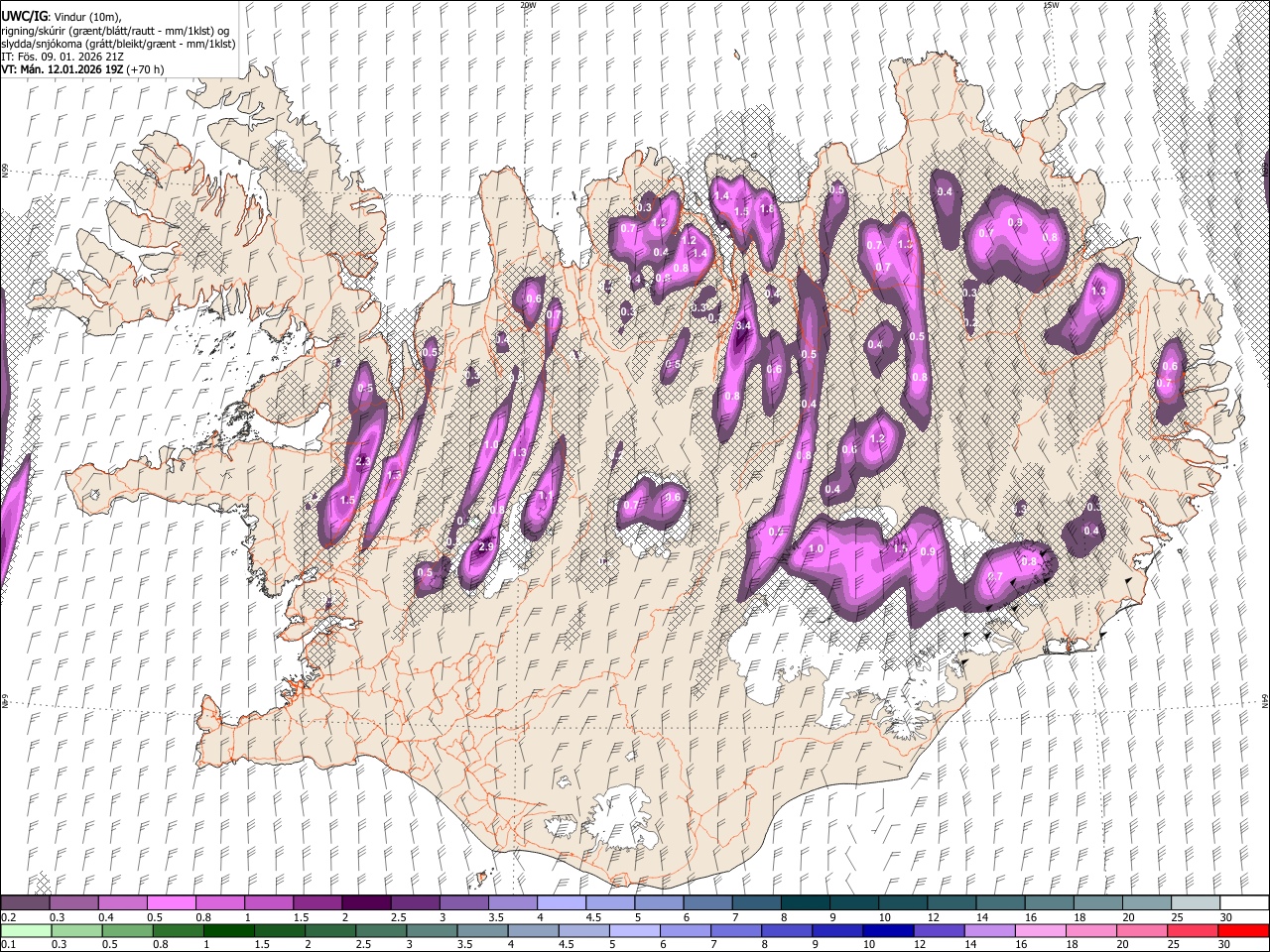The height and width of the screenshot is (952, 1270).
Task: Click the 64N latitude label on the right edge
Action: (x=1265, y=699)
